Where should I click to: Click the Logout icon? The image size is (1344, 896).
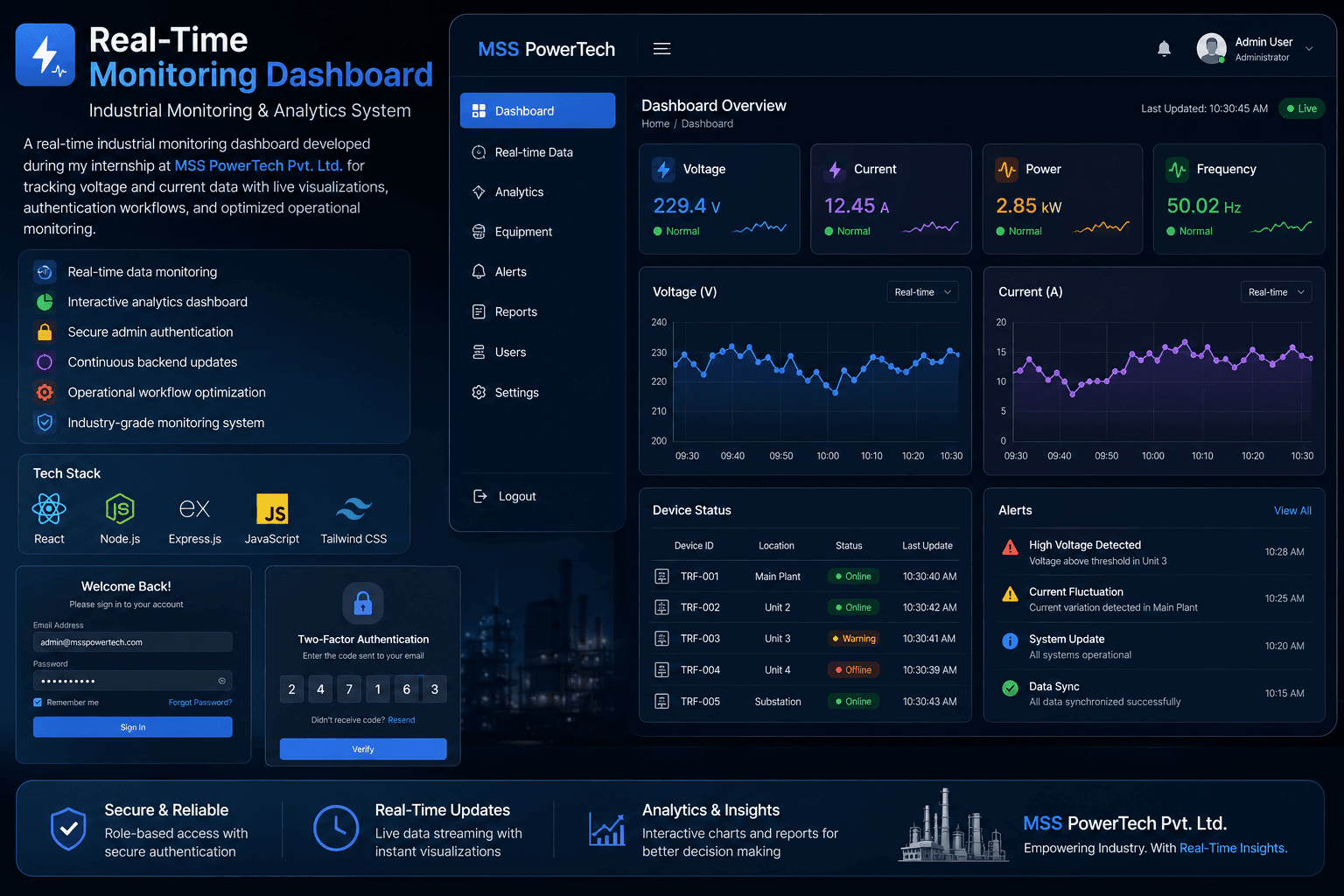tap(479, 496)
